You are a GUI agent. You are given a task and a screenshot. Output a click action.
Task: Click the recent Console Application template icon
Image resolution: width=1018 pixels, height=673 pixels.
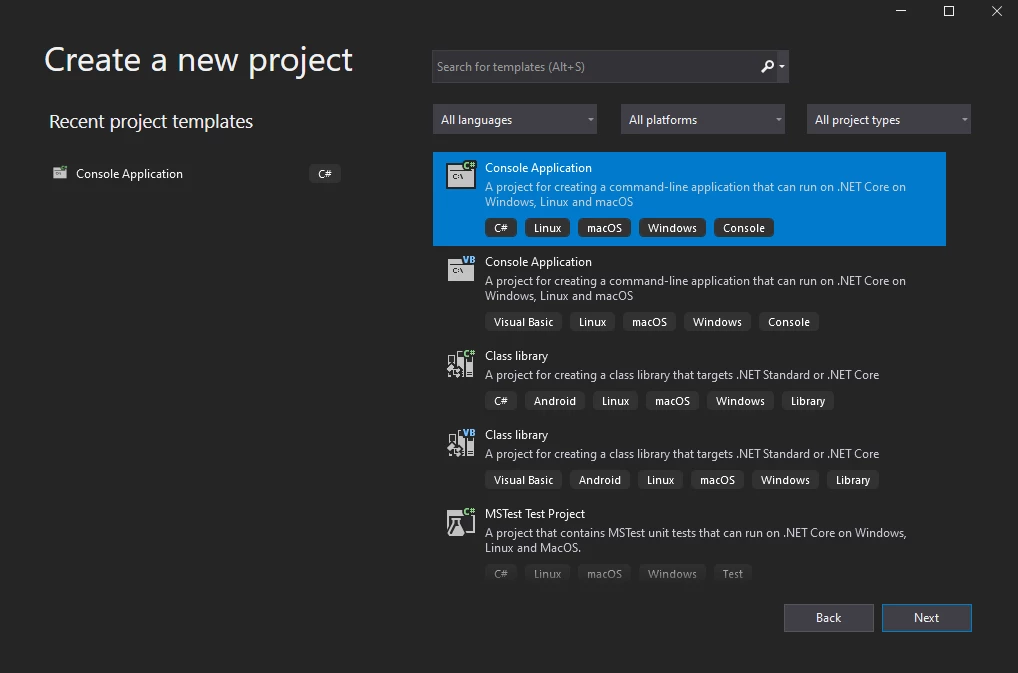coord(60,173)
